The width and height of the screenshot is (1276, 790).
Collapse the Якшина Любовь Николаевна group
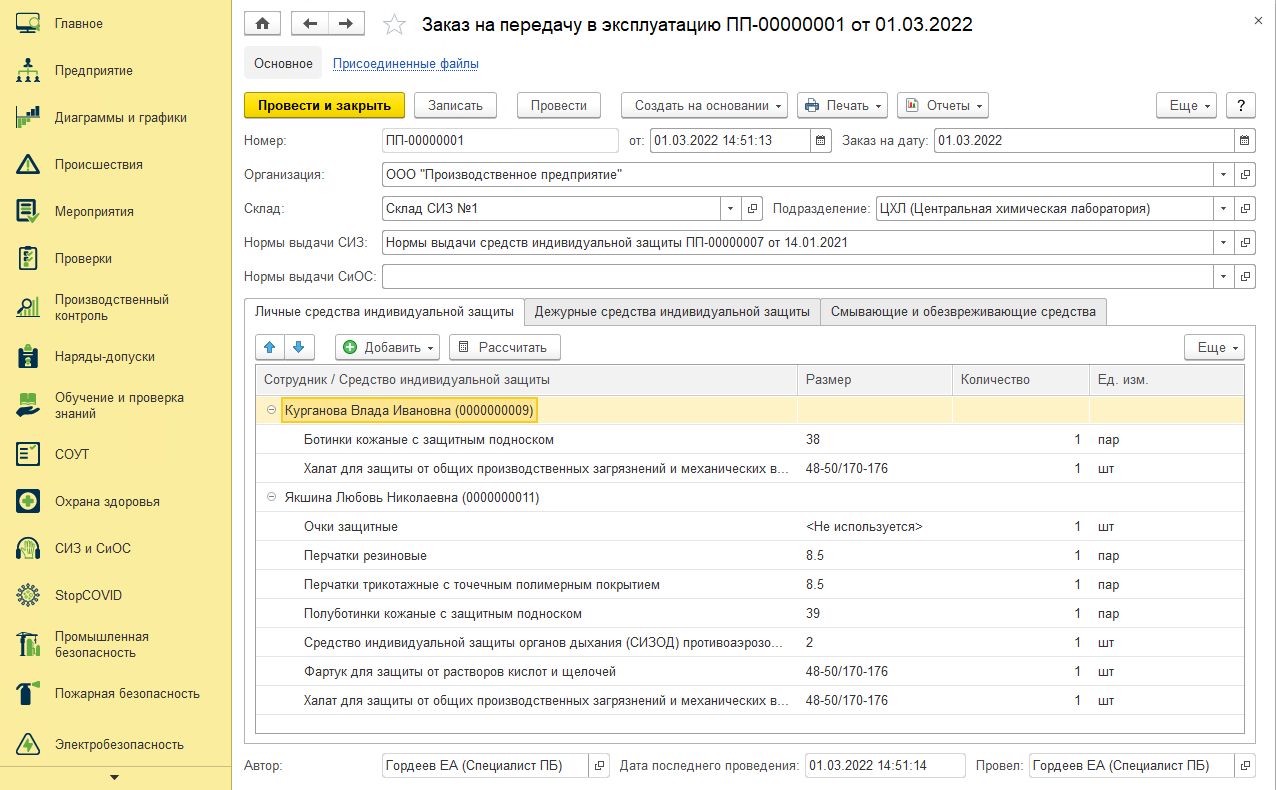271,497
